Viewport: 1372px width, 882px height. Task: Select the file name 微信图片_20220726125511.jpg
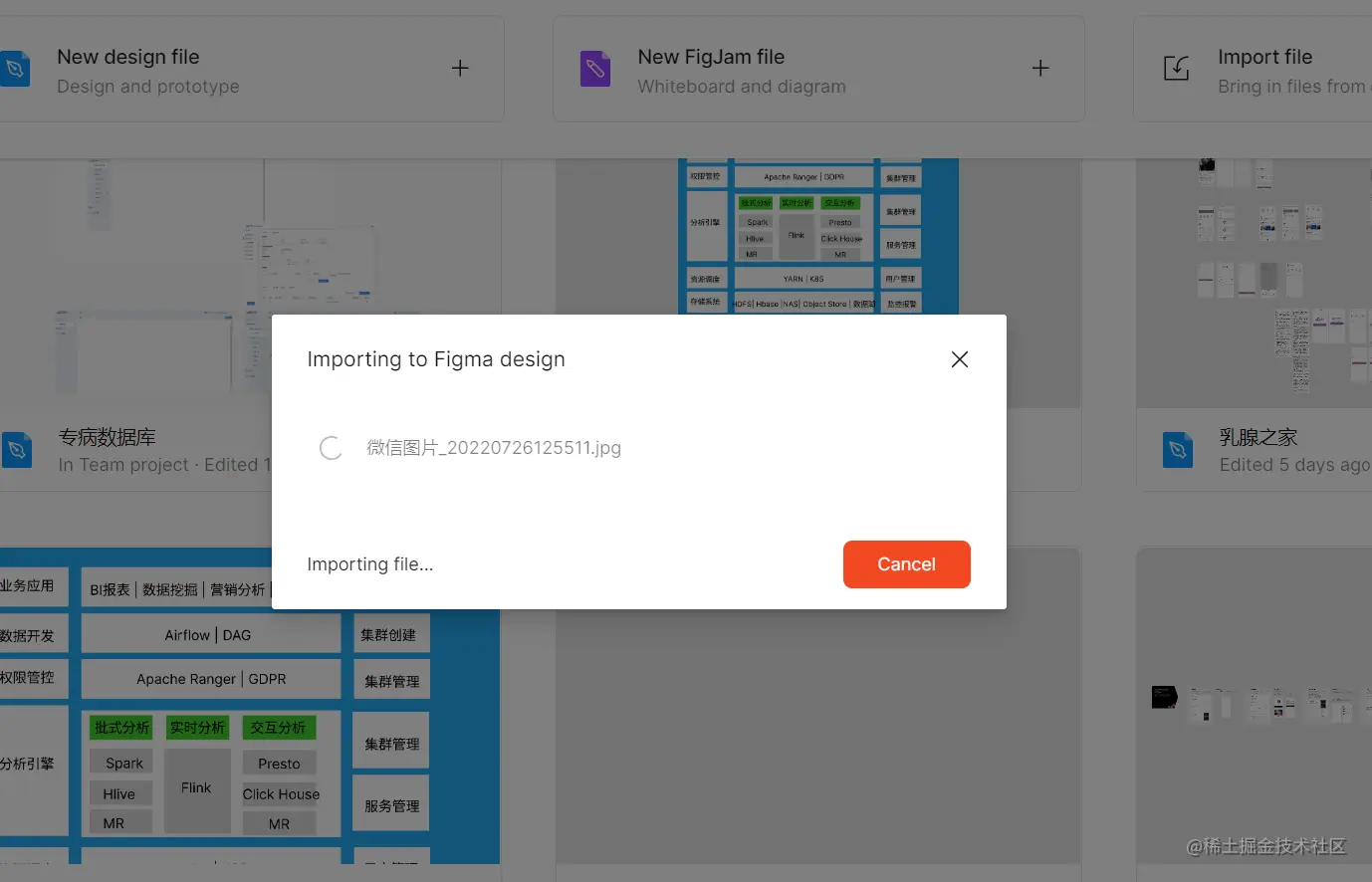click(x=494, y=448)
